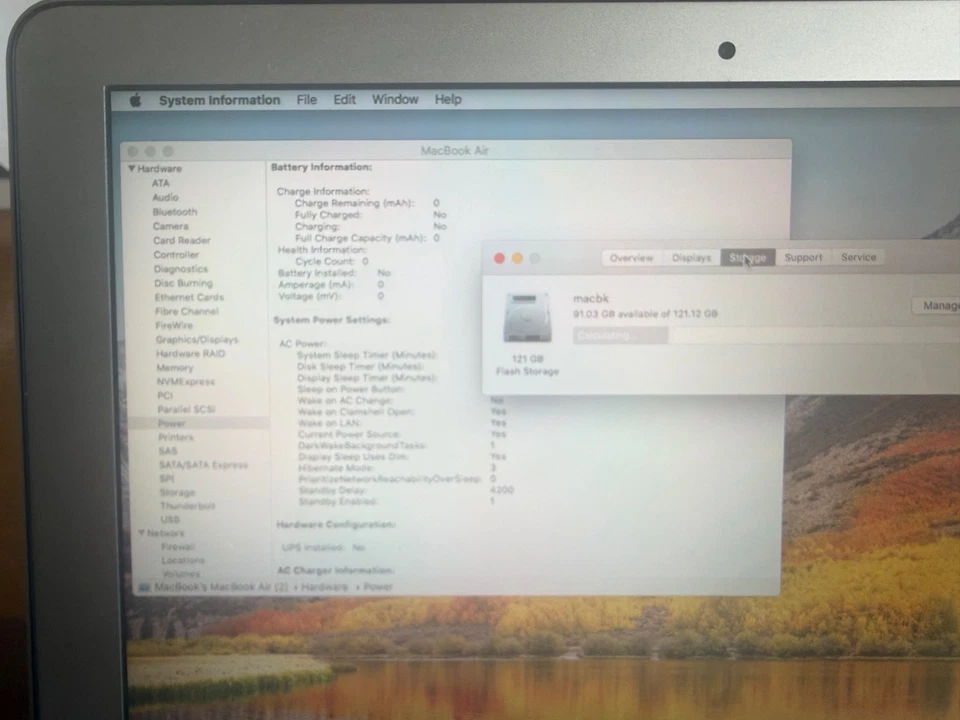This screenshot has width=960, height=720.
Task: Collapse the Network tree section
Action: (141, 533)
